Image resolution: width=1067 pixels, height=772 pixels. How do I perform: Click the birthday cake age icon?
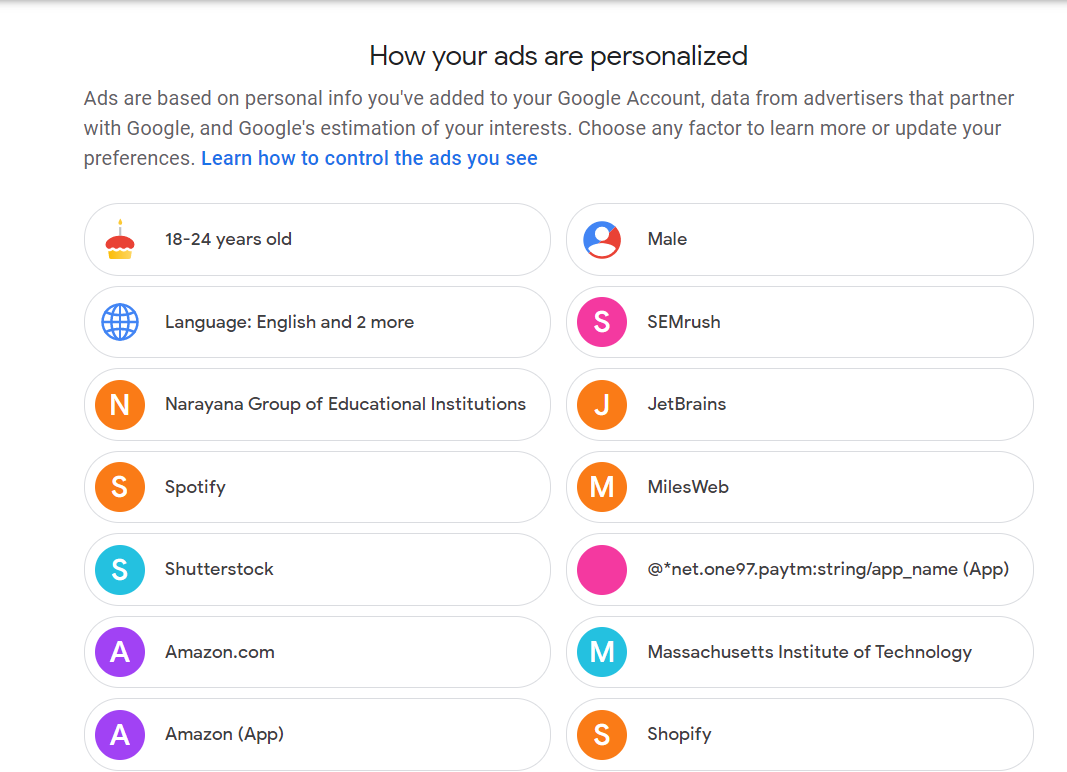click(x=120, y=240)
